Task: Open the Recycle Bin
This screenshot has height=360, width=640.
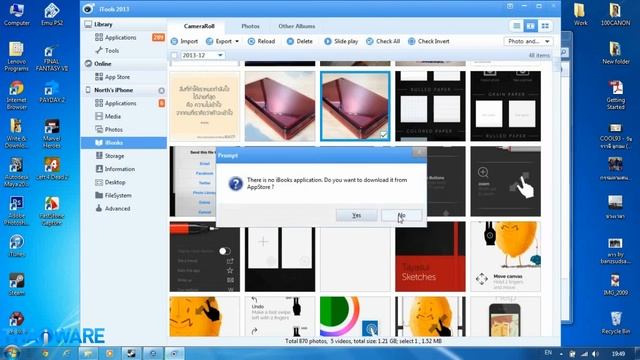Action: coord(616,322)
